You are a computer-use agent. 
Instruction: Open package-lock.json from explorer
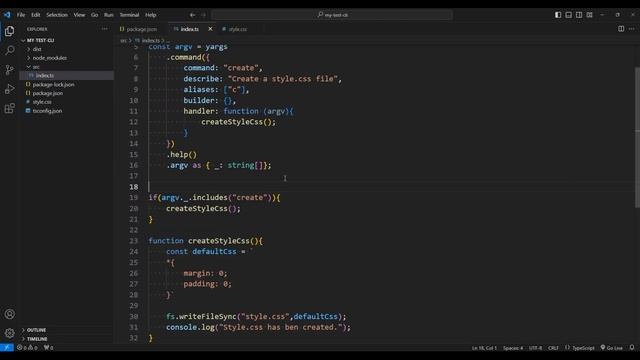53,84
